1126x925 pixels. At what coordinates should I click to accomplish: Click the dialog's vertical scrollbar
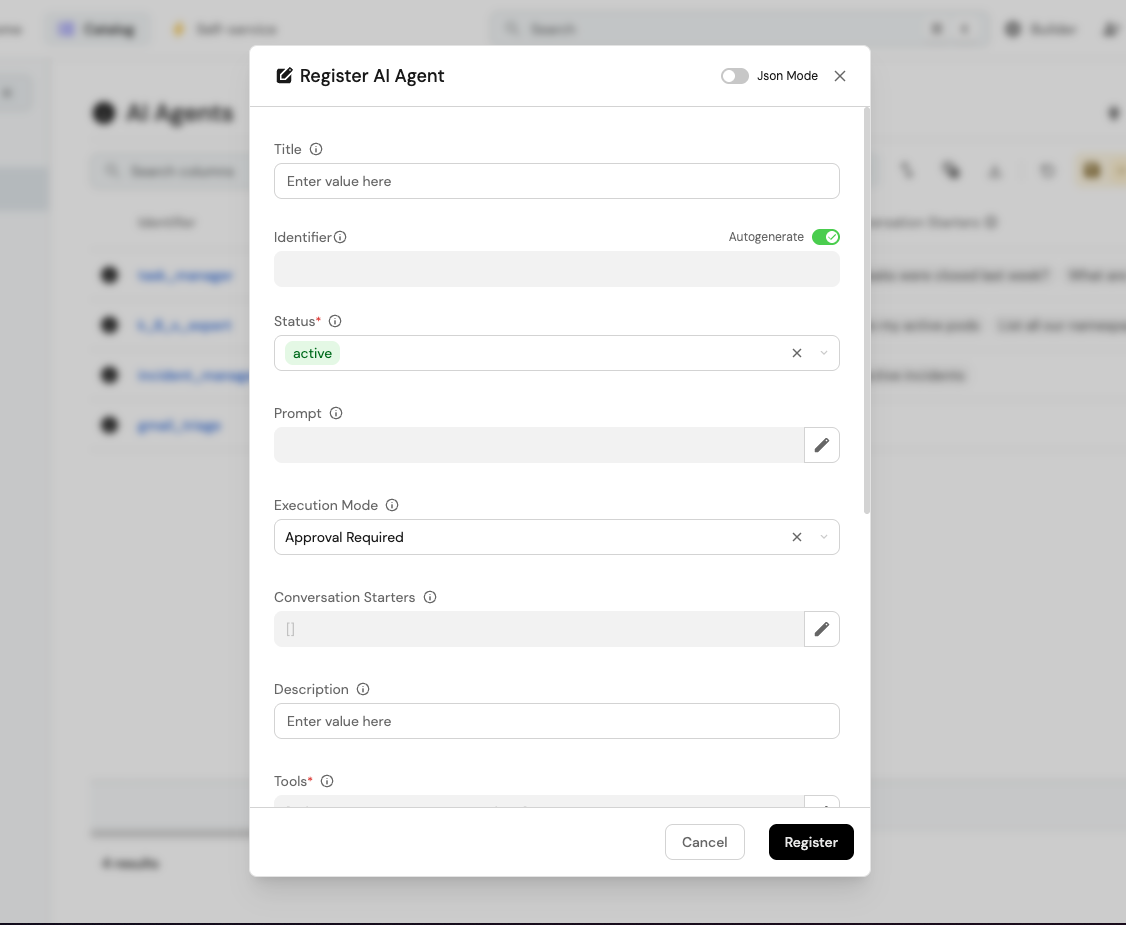[x=866, y=310]
